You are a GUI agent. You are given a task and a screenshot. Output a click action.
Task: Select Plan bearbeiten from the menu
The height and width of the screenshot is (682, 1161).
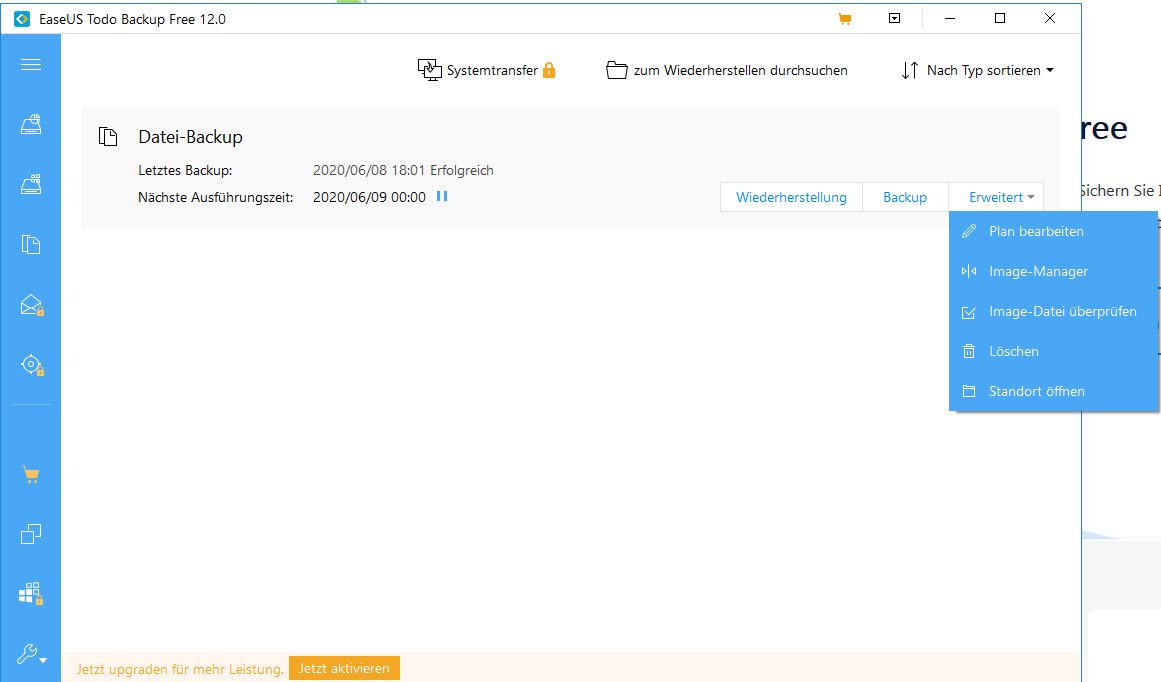(1054, 231)
